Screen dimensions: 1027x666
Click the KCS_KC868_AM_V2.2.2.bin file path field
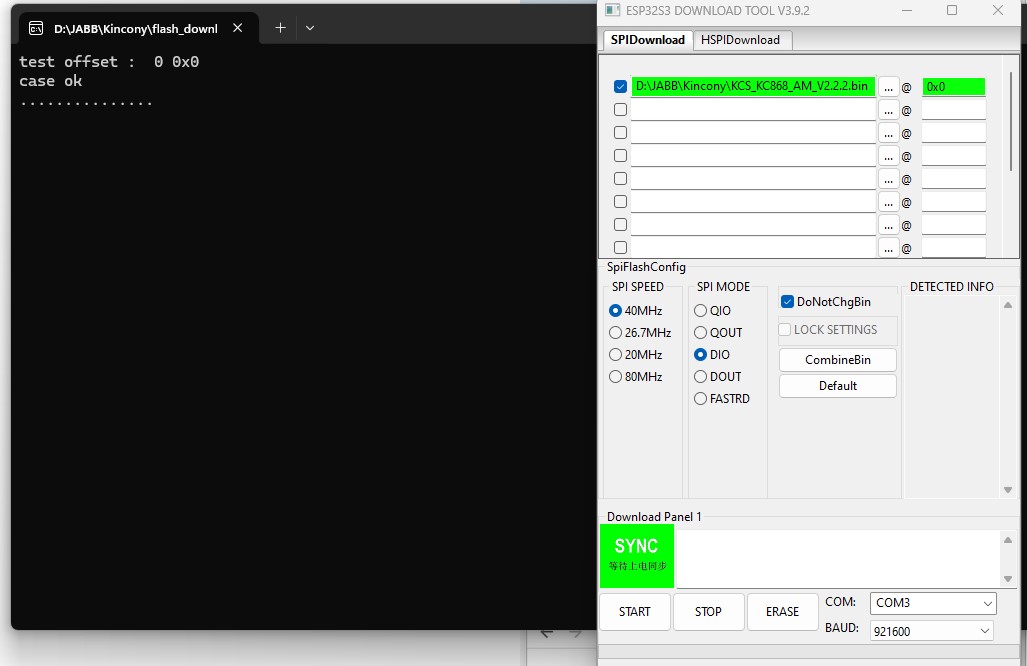(x=753, y=86)
